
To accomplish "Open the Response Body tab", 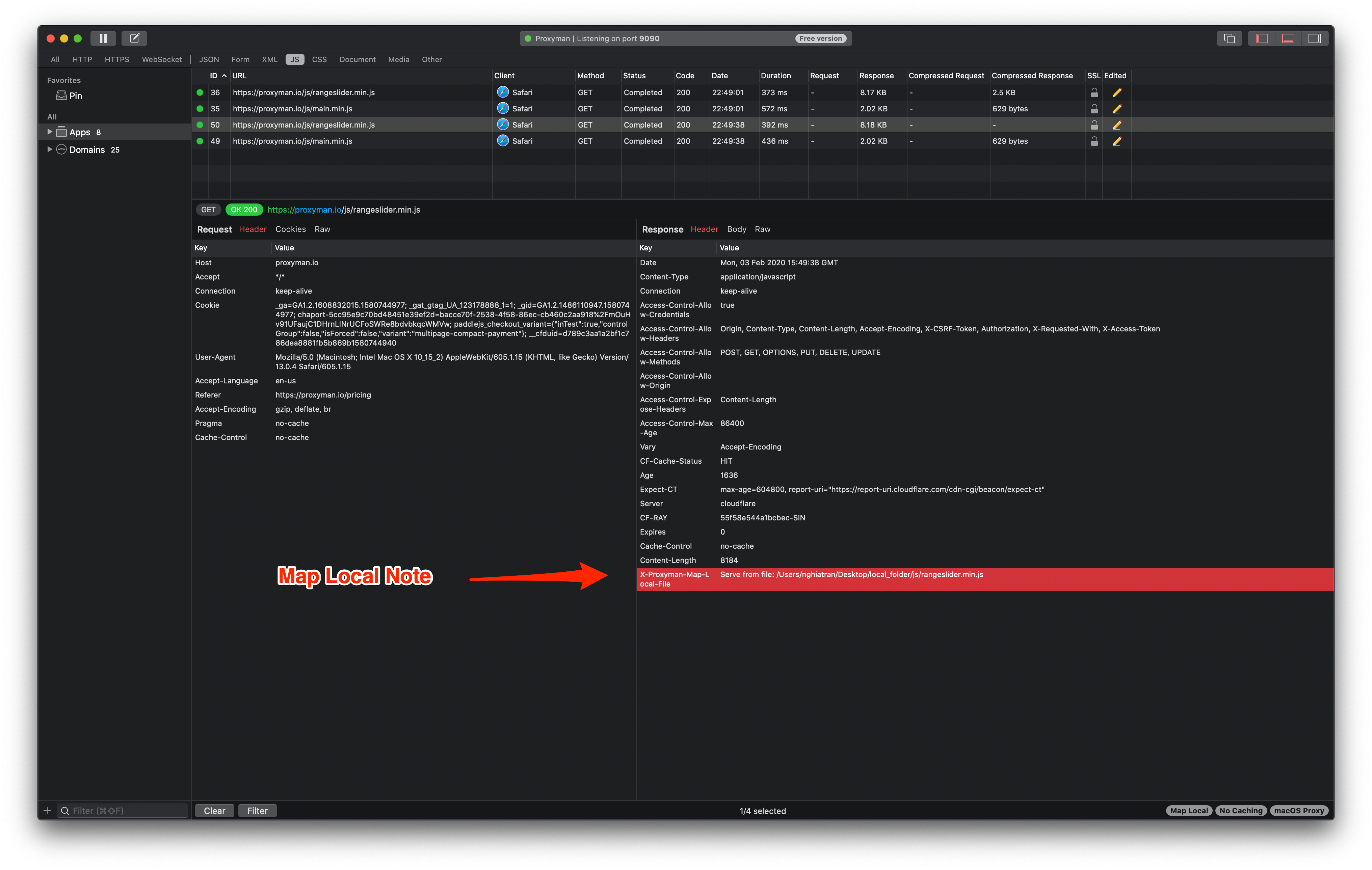I will [x=736, y=229].
